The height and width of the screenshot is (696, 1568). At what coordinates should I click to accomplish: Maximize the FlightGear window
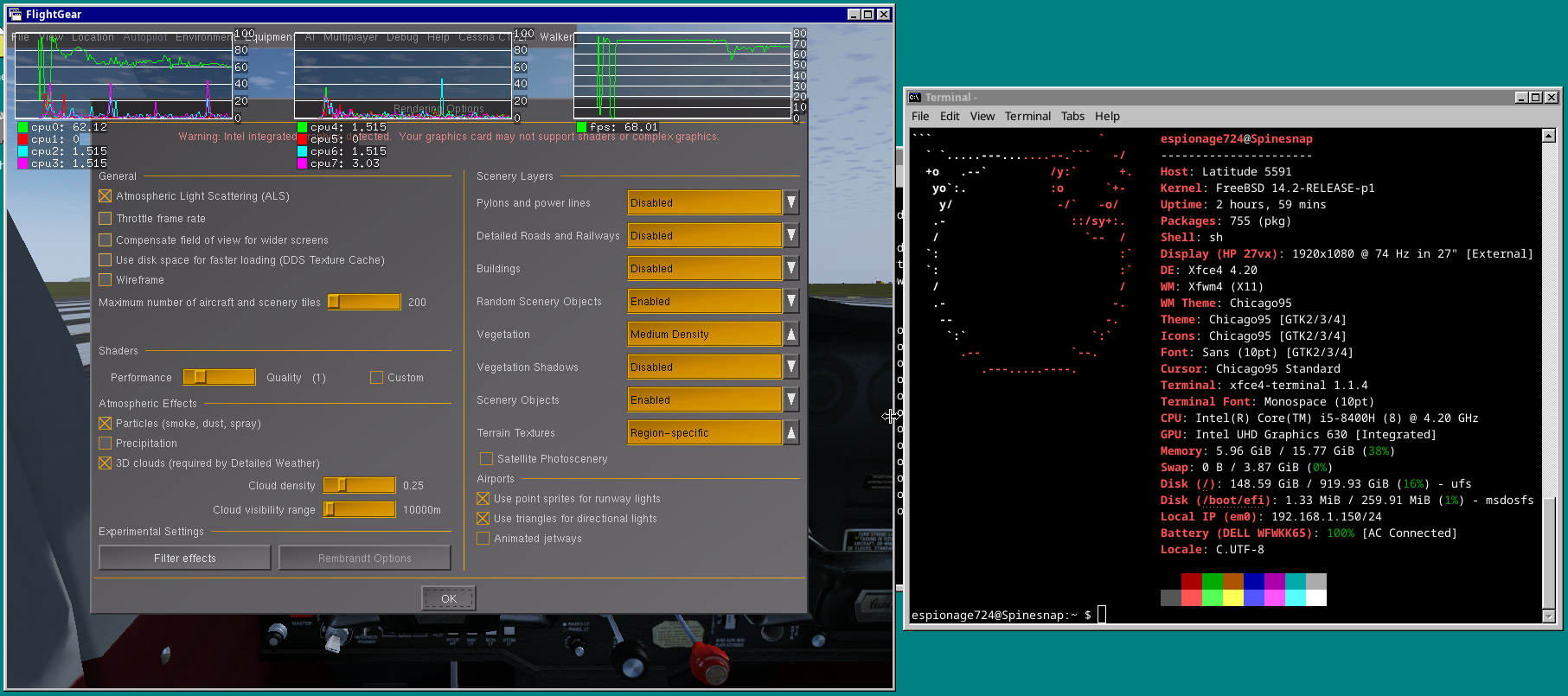point(868,14)
